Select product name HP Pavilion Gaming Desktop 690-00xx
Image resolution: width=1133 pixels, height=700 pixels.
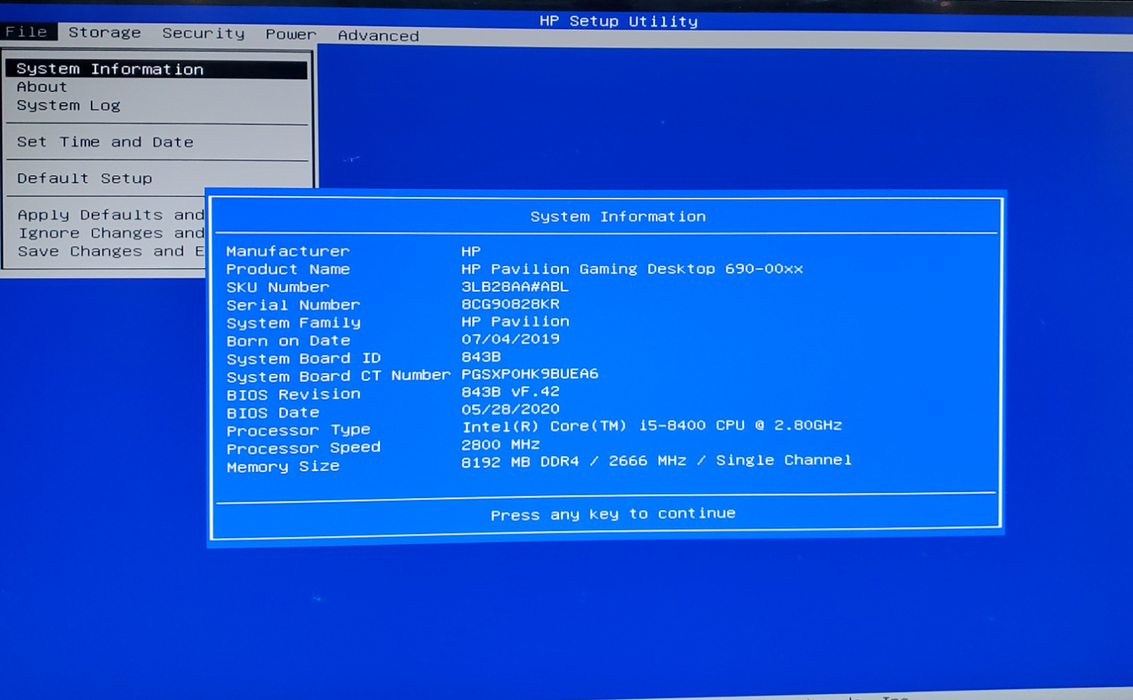632,269
